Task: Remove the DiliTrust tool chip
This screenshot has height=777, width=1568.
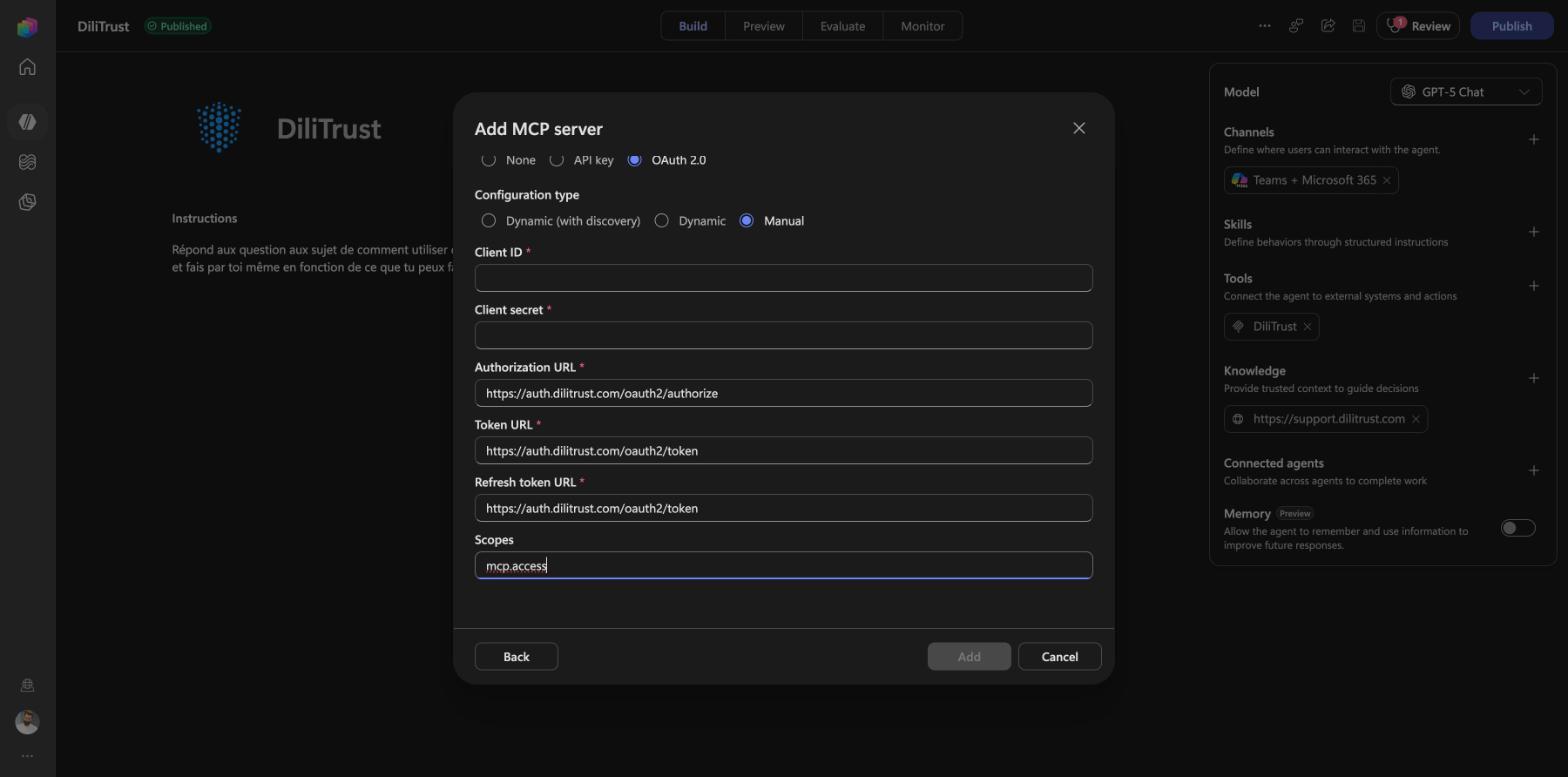Action: pos(1307,327)
